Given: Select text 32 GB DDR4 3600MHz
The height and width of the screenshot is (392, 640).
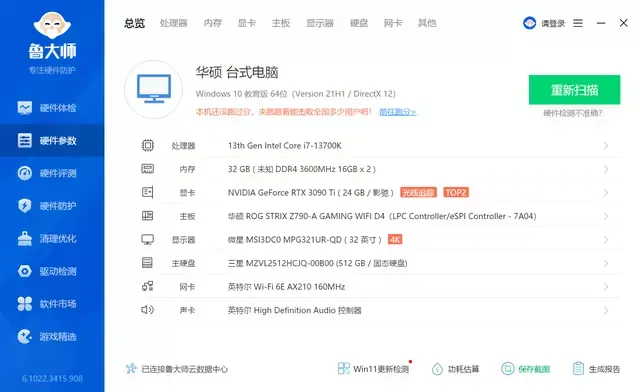Looking at the screenshot, I should pos(302,169).
